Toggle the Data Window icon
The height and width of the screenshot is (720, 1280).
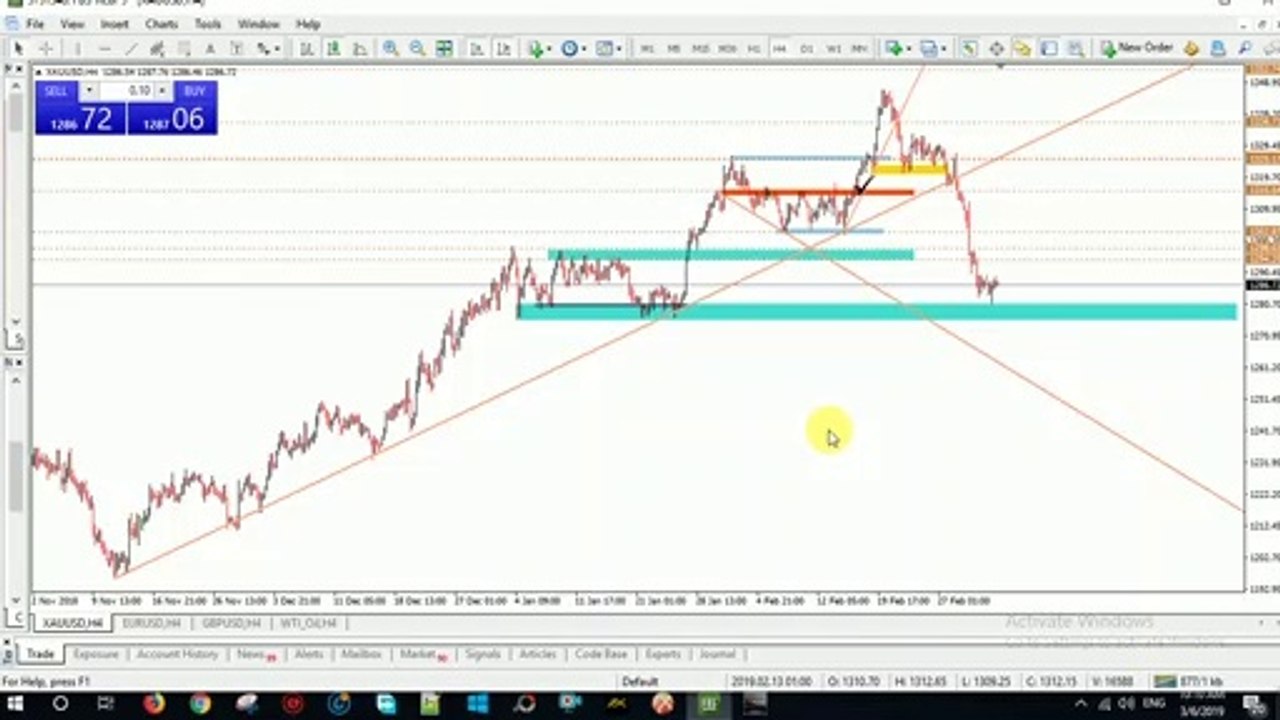[x=996, y=48]
